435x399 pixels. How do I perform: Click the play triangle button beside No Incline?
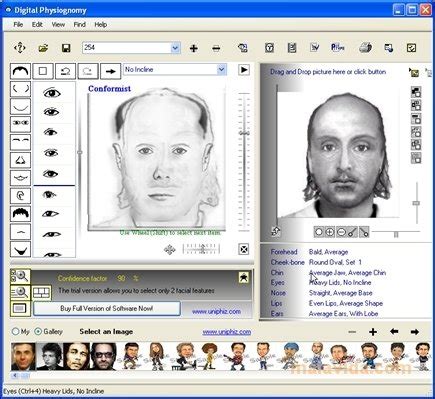pos(244,70)
